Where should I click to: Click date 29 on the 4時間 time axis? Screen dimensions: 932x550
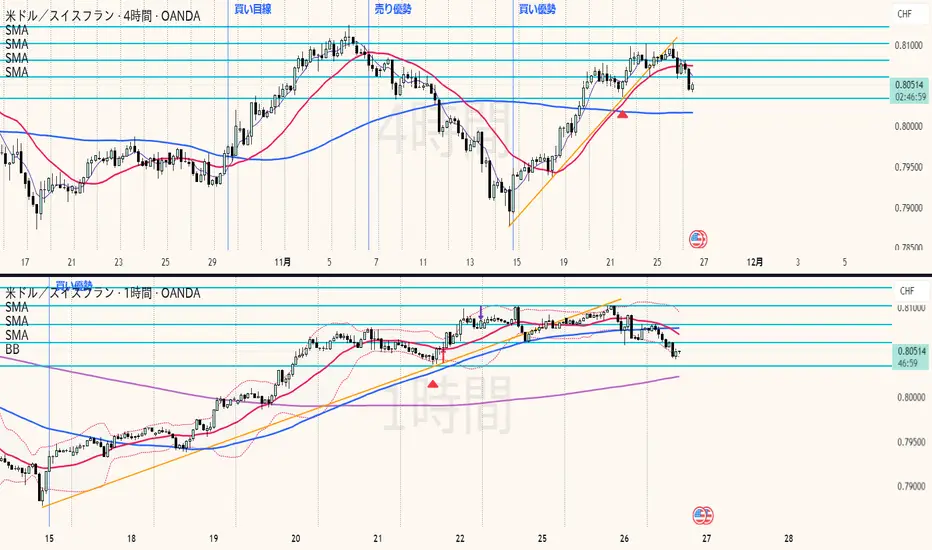(212, 262)
